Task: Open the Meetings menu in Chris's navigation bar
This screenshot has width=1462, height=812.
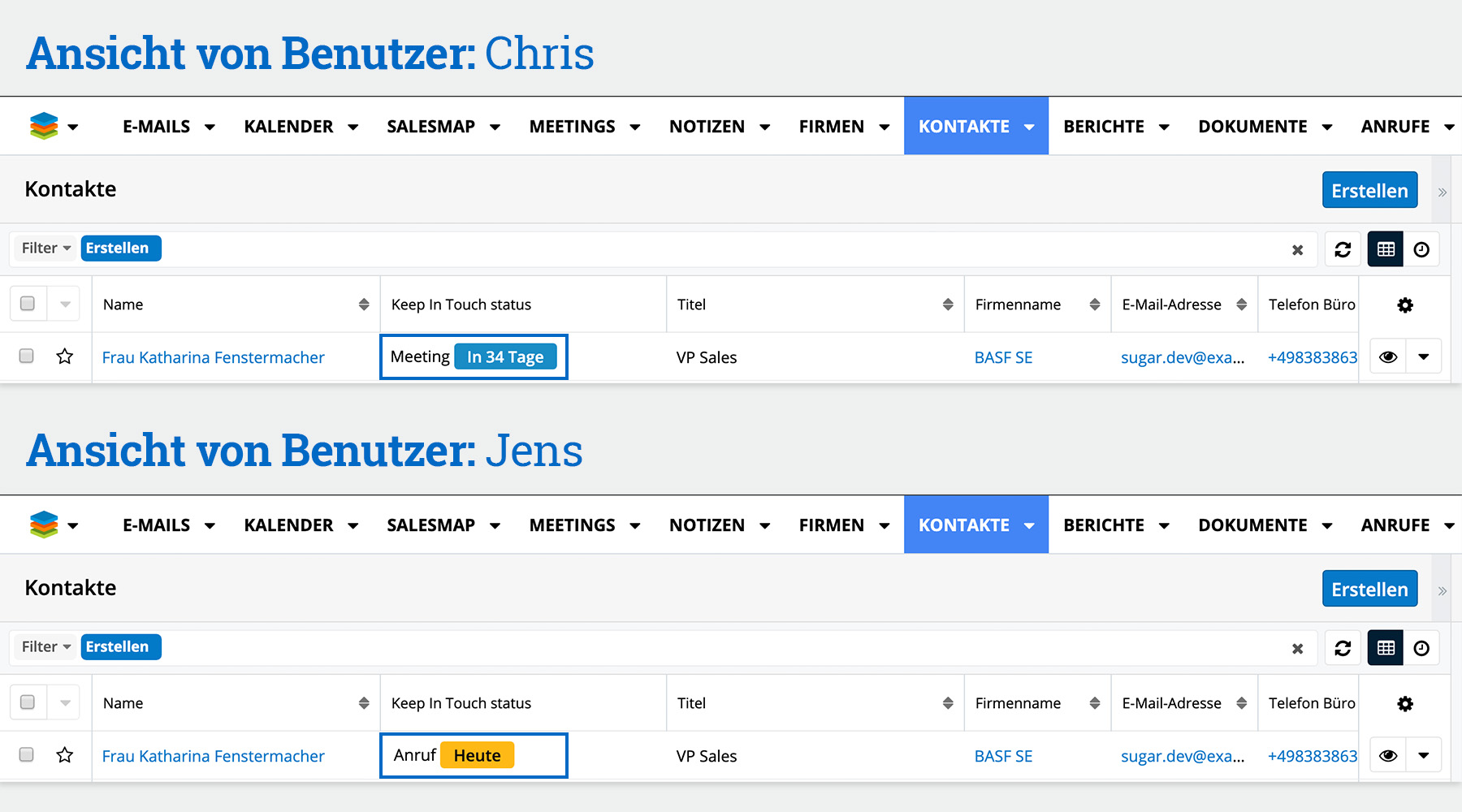Action: click(x=573, y=127)
